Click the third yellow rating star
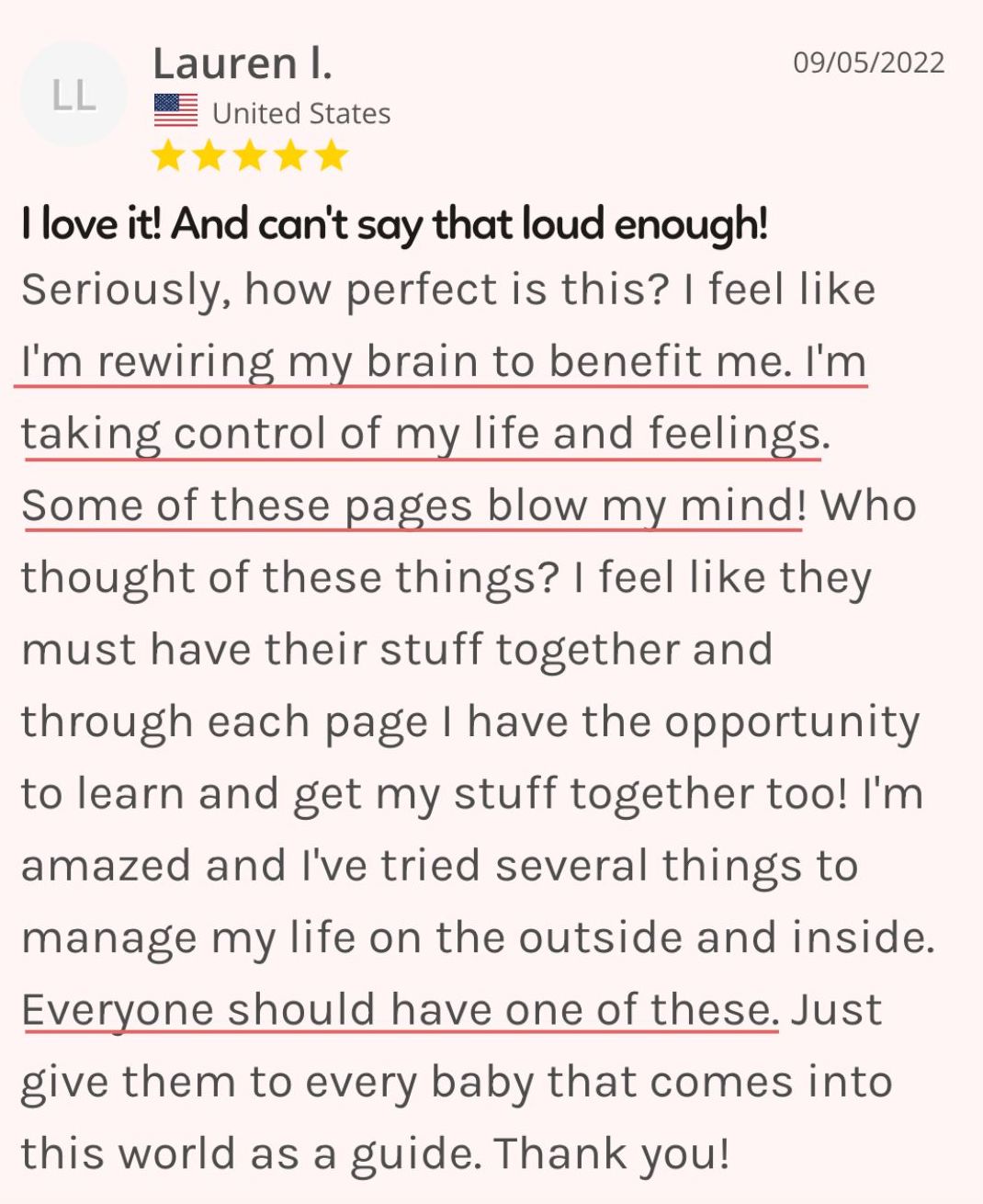The image size is (983, 1204). pos(250,156)
